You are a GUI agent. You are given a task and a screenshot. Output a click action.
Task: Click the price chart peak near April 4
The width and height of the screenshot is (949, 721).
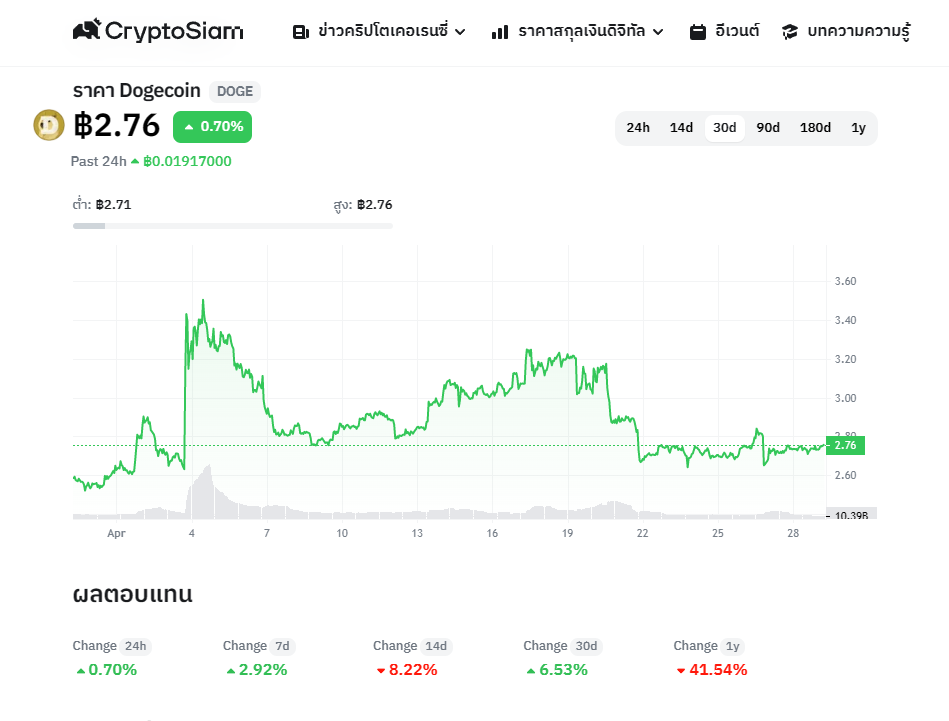pos(203,301)
